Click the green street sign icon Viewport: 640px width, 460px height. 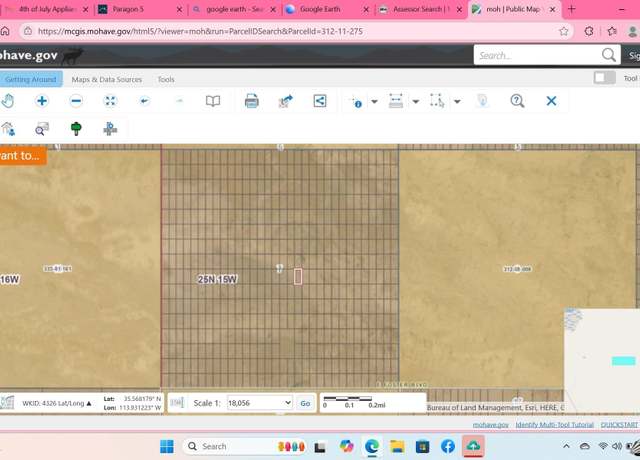(x=76, y=129)
